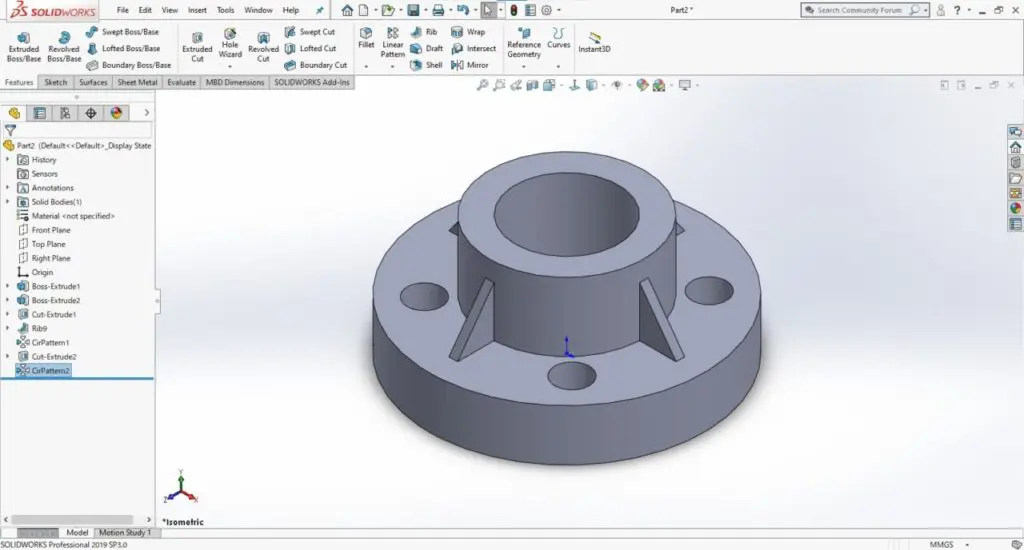Image resolution: width=1024 pixels, height=550 pixels.
Task: Select the Extruded Boss/Base tool
Action: (24, 45)
